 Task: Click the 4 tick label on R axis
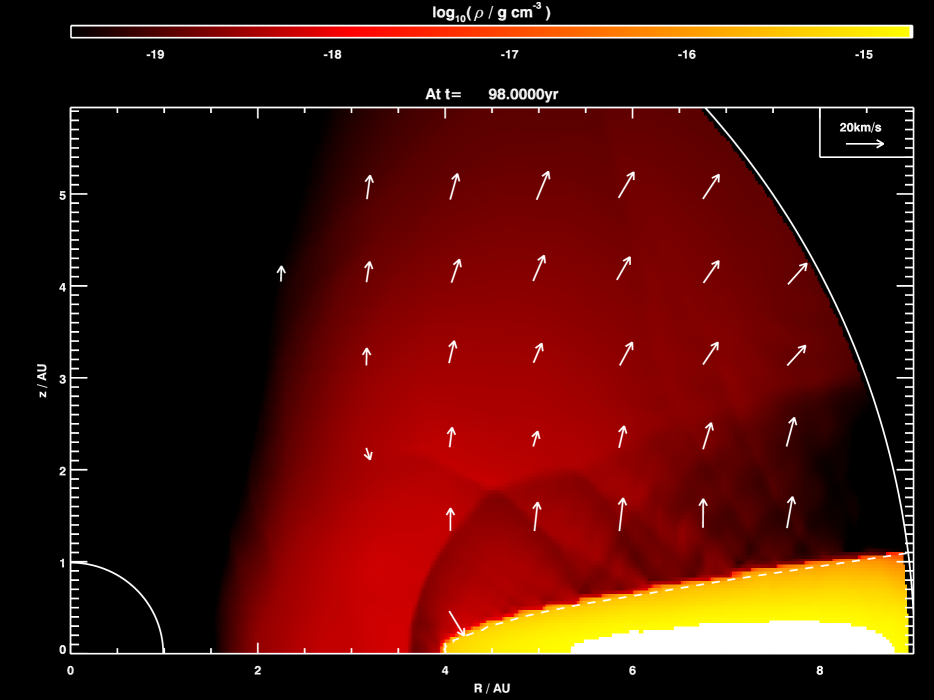point(445,671)
